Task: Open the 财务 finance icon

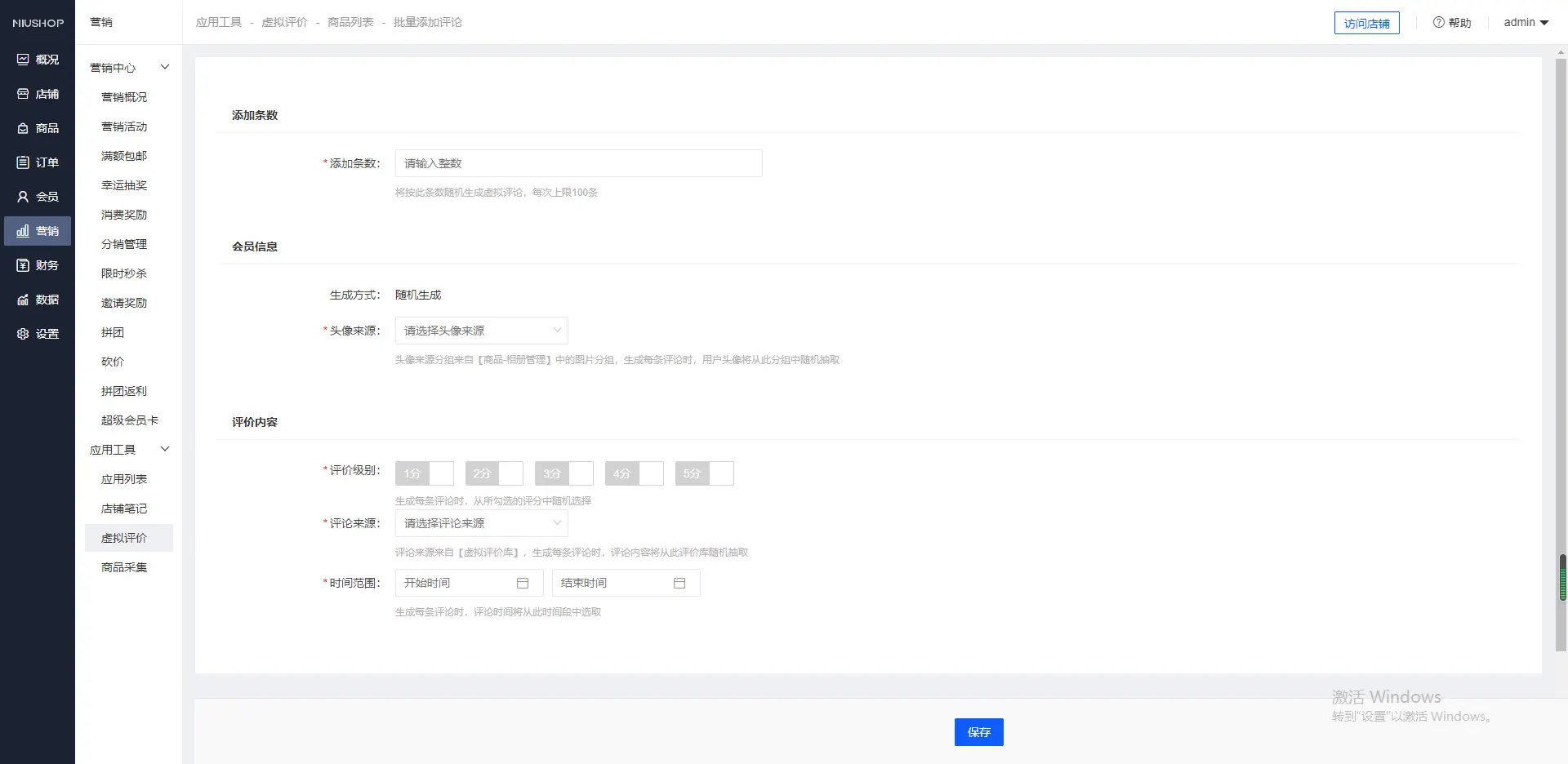Action: point(23,265)
